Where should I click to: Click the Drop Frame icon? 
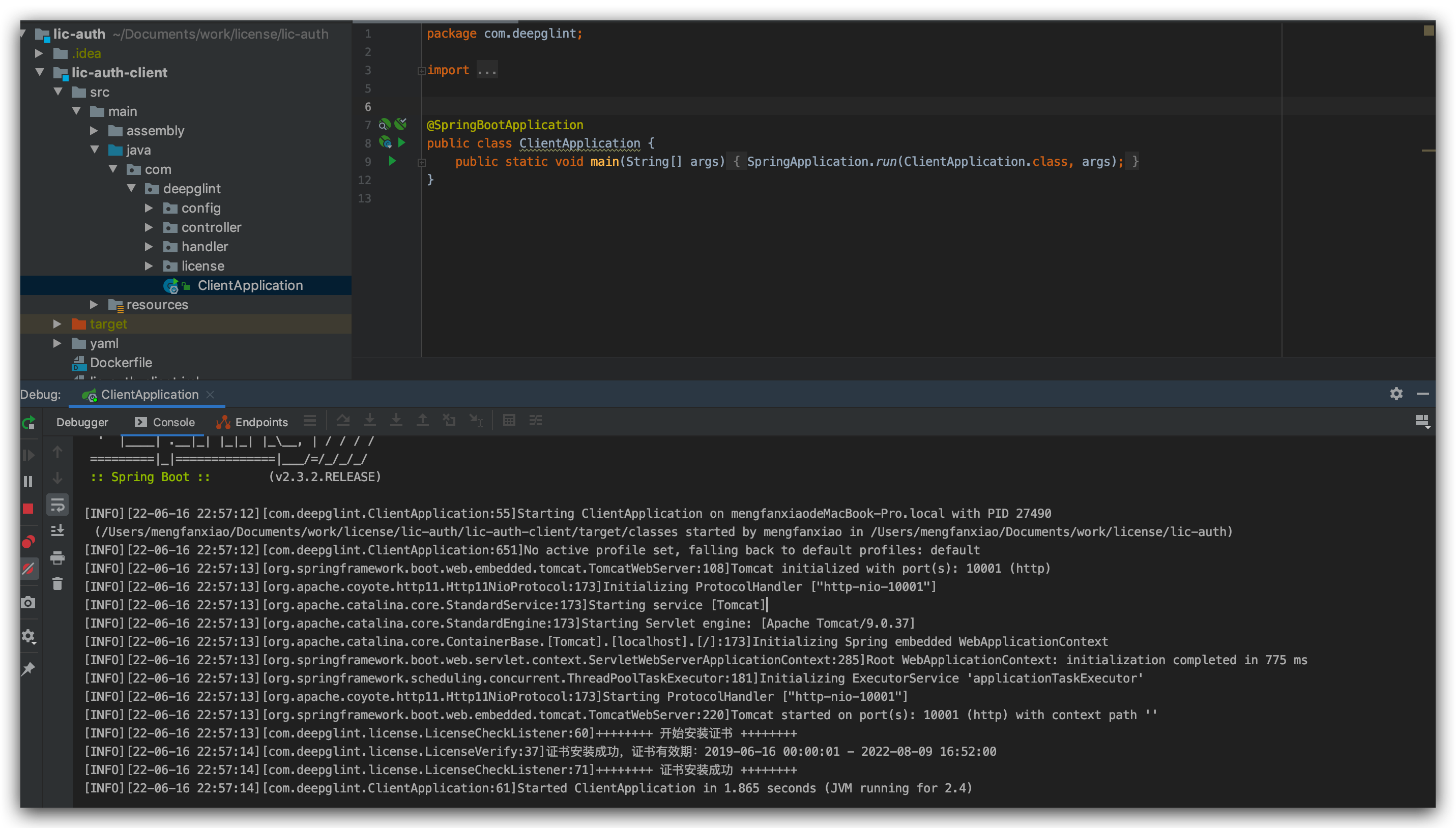449,420
